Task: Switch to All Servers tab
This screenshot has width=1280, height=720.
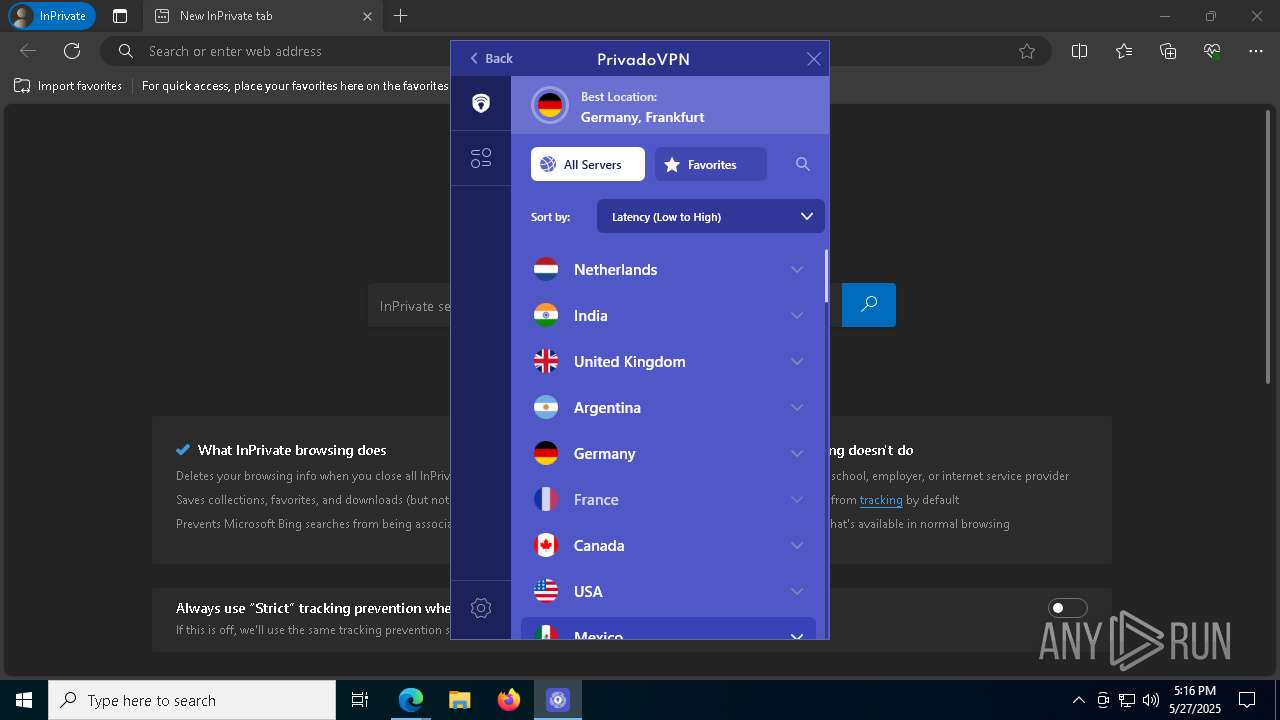Action: coord(588,164)
